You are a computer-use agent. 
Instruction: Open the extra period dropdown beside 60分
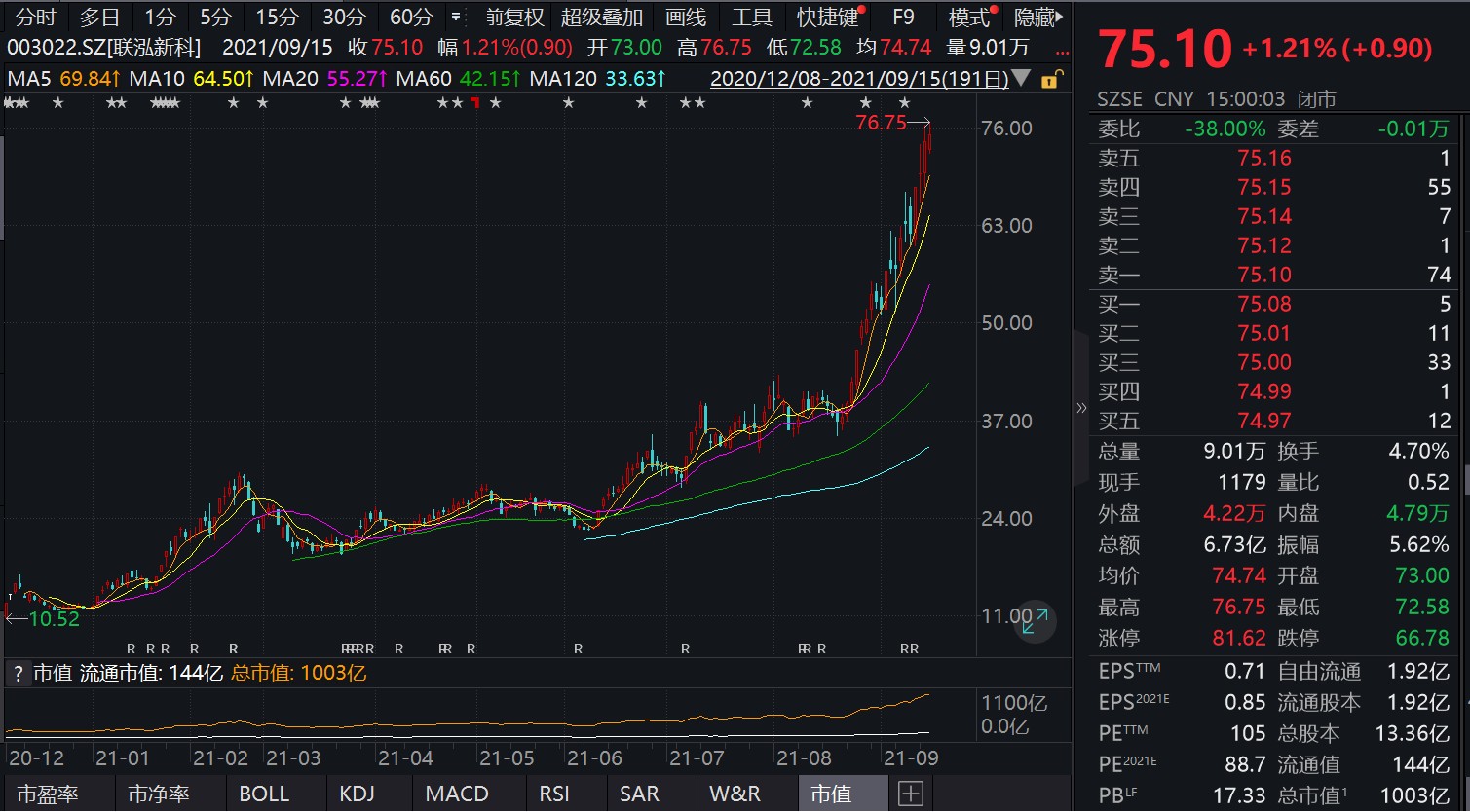454,17
